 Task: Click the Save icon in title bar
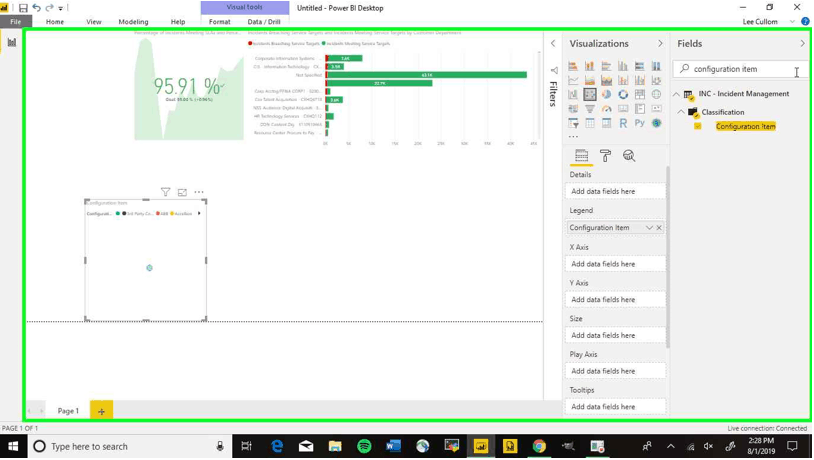23,8
